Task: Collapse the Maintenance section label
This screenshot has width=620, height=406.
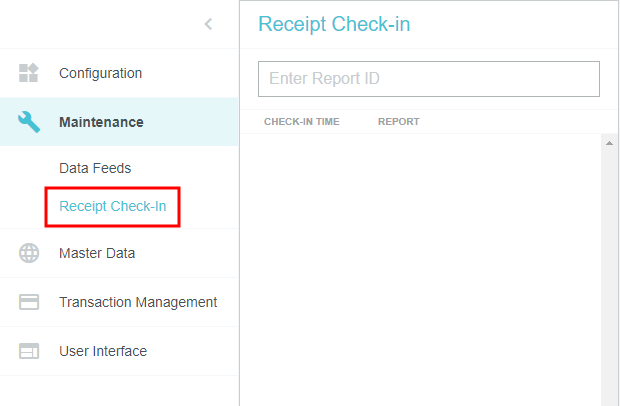Action: 101,122
